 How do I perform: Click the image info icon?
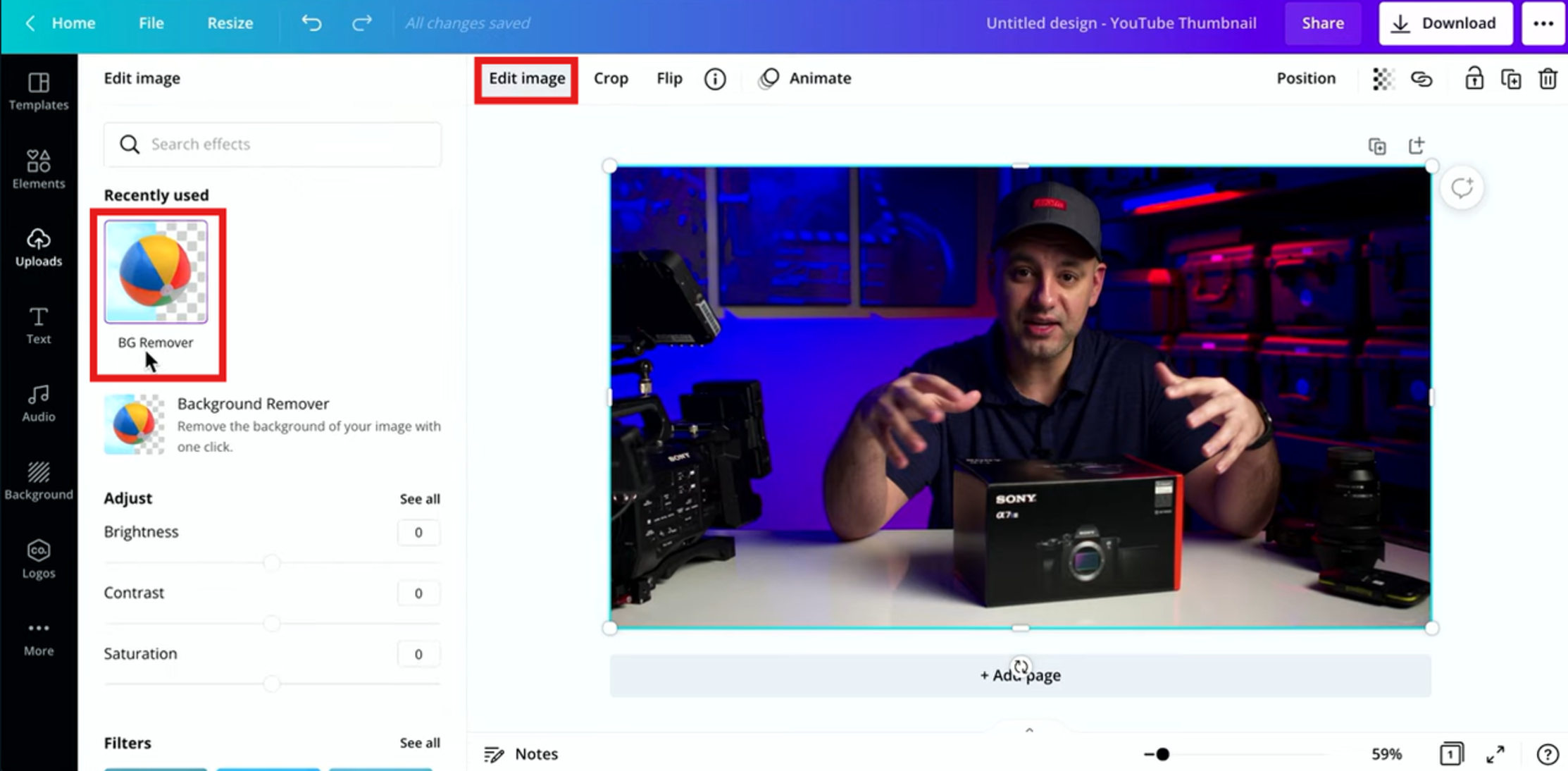714,79
